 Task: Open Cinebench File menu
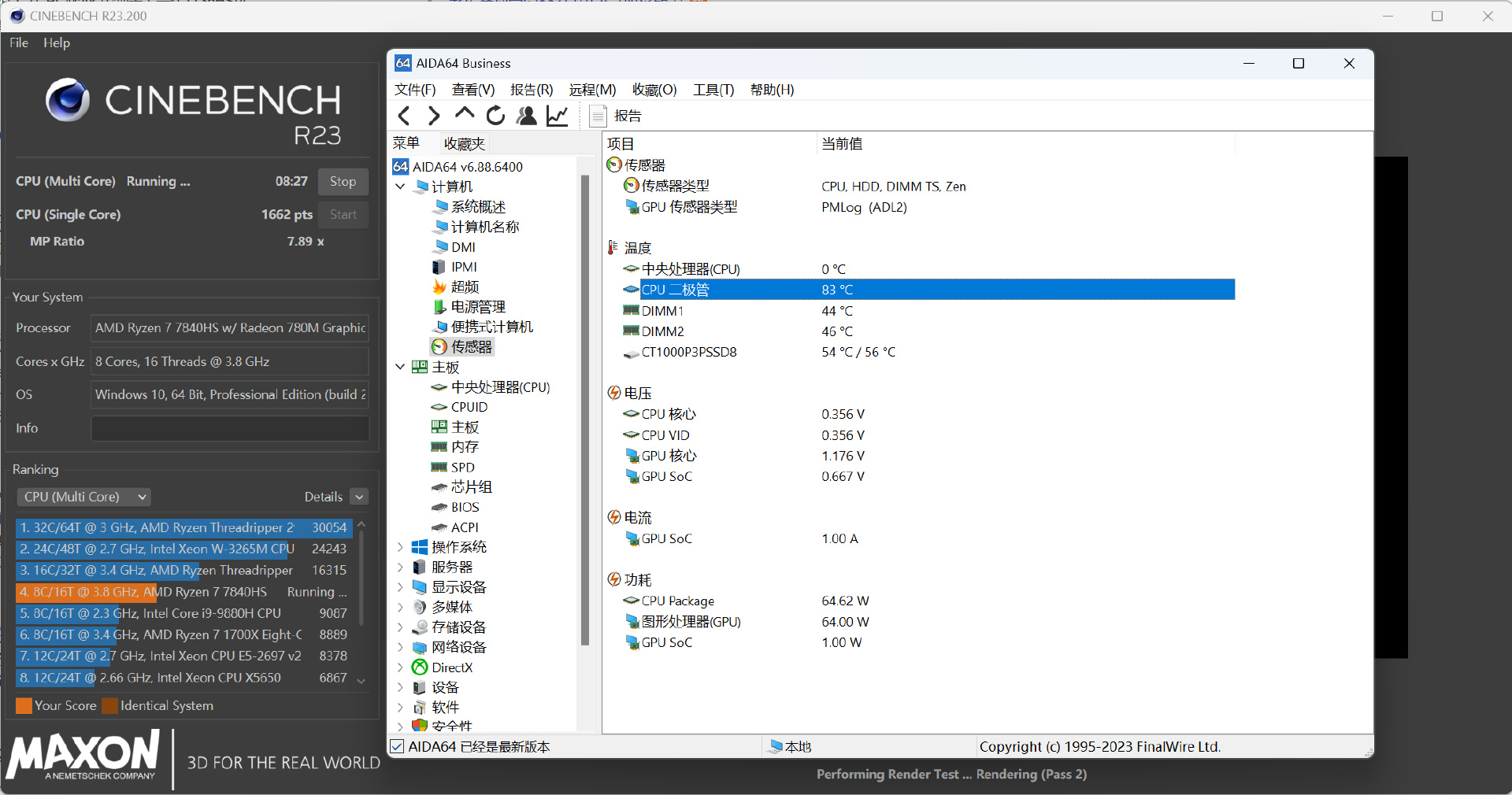[19, 43]
